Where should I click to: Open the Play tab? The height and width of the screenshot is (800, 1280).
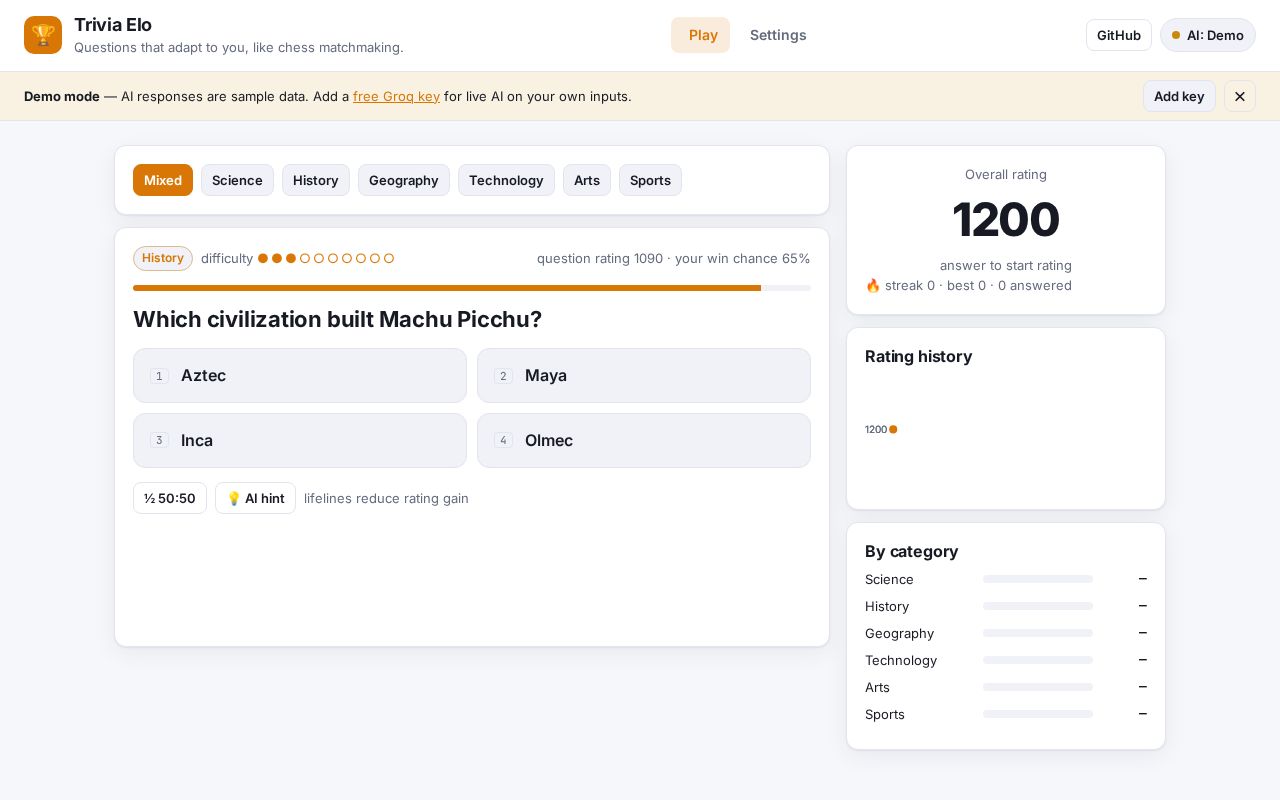click(x=700, y=35)
